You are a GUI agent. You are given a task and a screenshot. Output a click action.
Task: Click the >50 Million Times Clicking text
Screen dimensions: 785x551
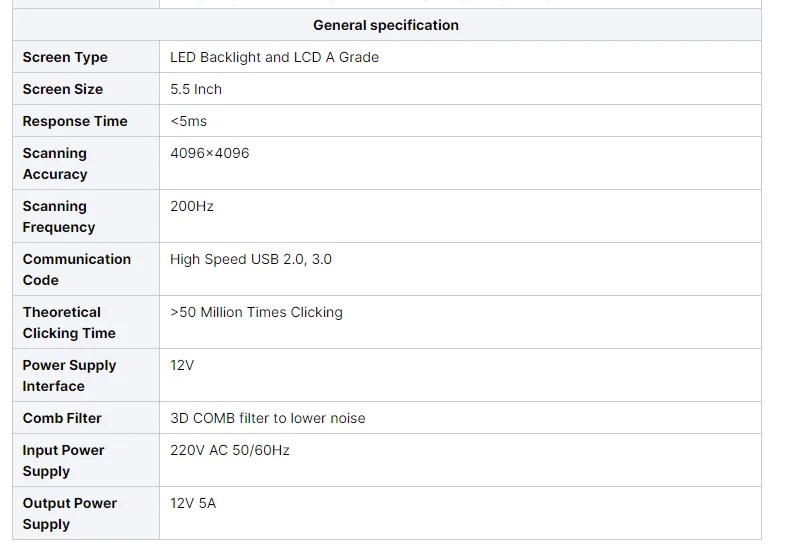click(256, 312)
